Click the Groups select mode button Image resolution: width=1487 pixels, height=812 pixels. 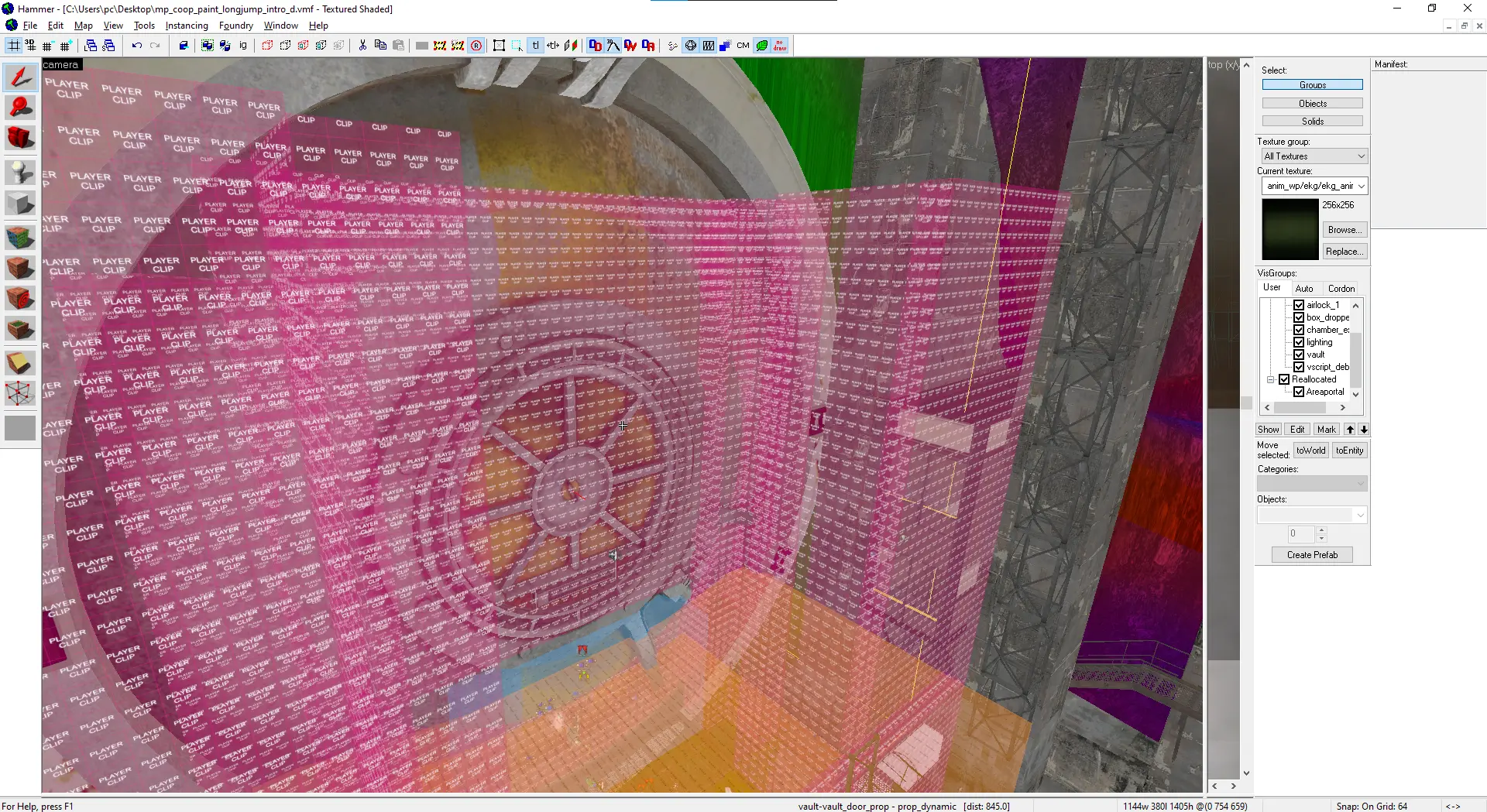[x=1313, y=85]
